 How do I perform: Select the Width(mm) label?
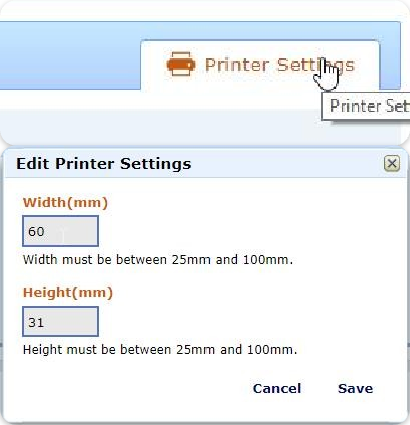65,203
